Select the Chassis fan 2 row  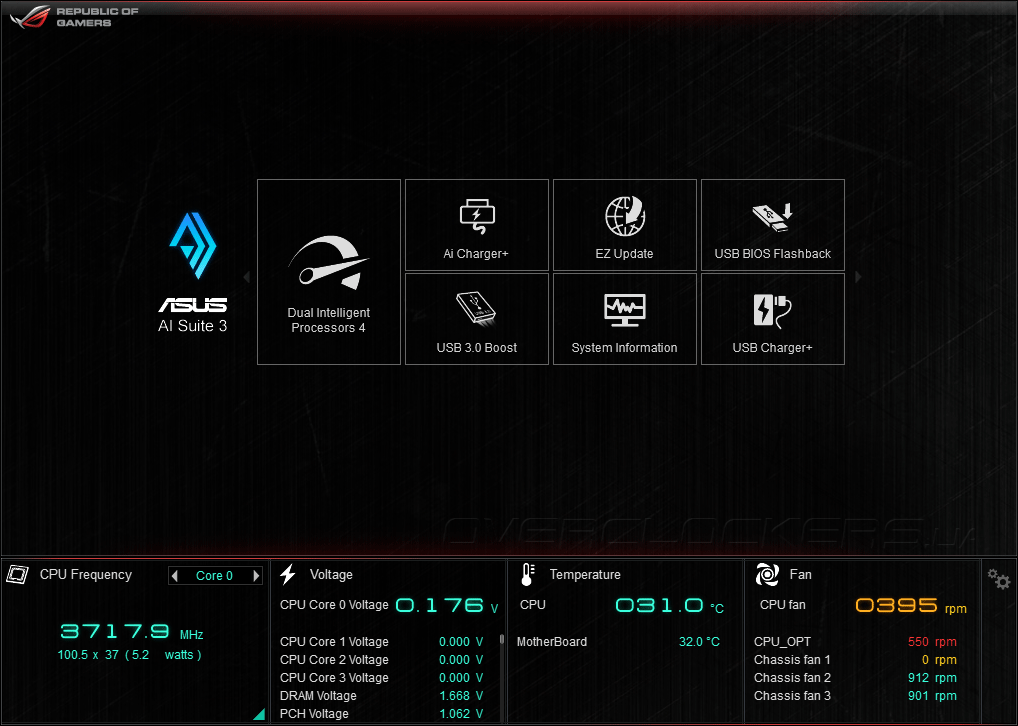point(856,678)
